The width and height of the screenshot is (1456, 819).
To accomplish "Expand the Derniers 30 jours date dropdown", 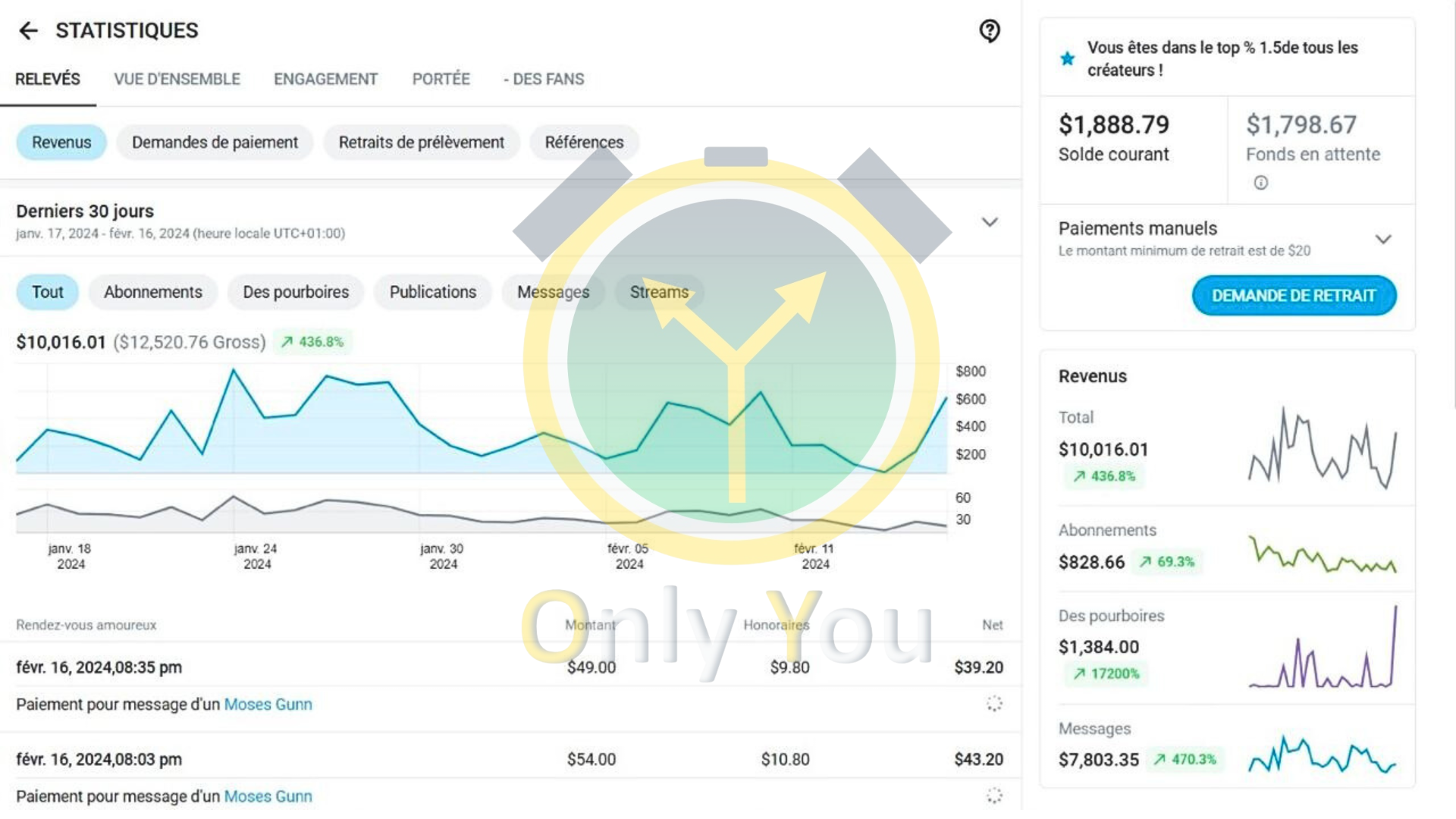I will click(990, 222).
